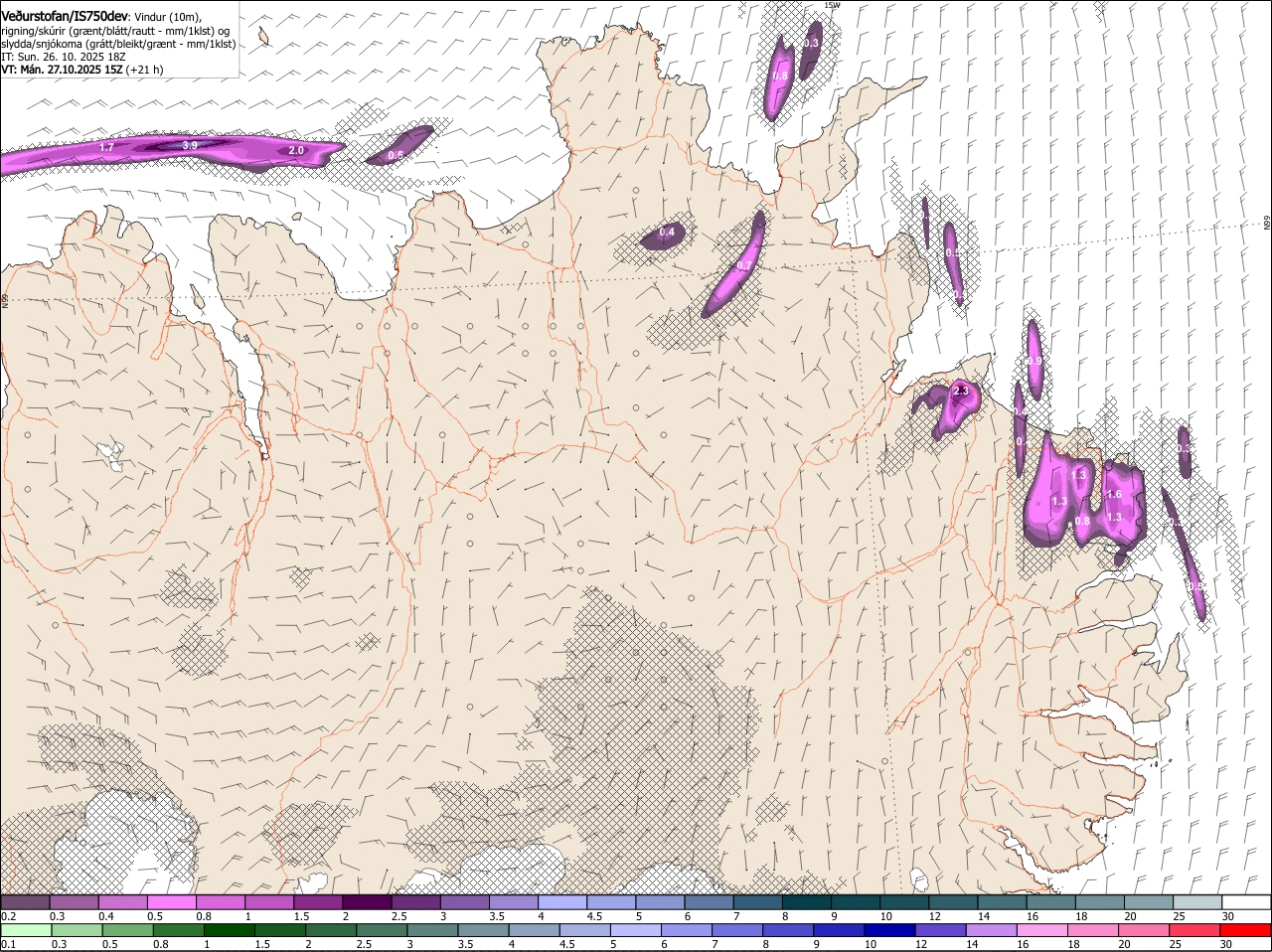This screenshot has height=952, width=1272.
Task: Select upper legend swatch from 1 to 1.5
Action: (x=269, y=902)
